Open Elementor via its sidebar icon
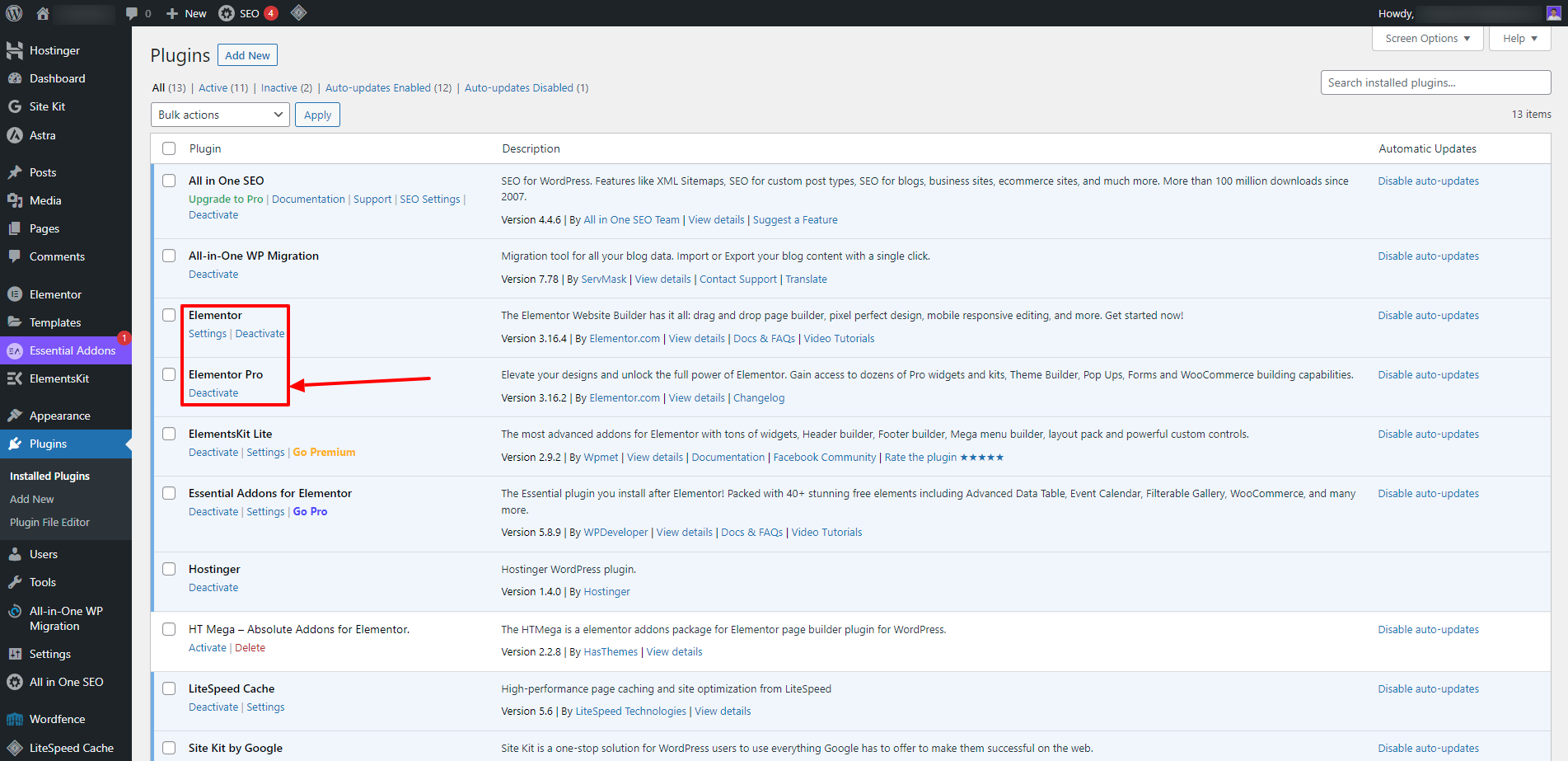This screenshot has height=761, width=1568. (x=15, y=294)
